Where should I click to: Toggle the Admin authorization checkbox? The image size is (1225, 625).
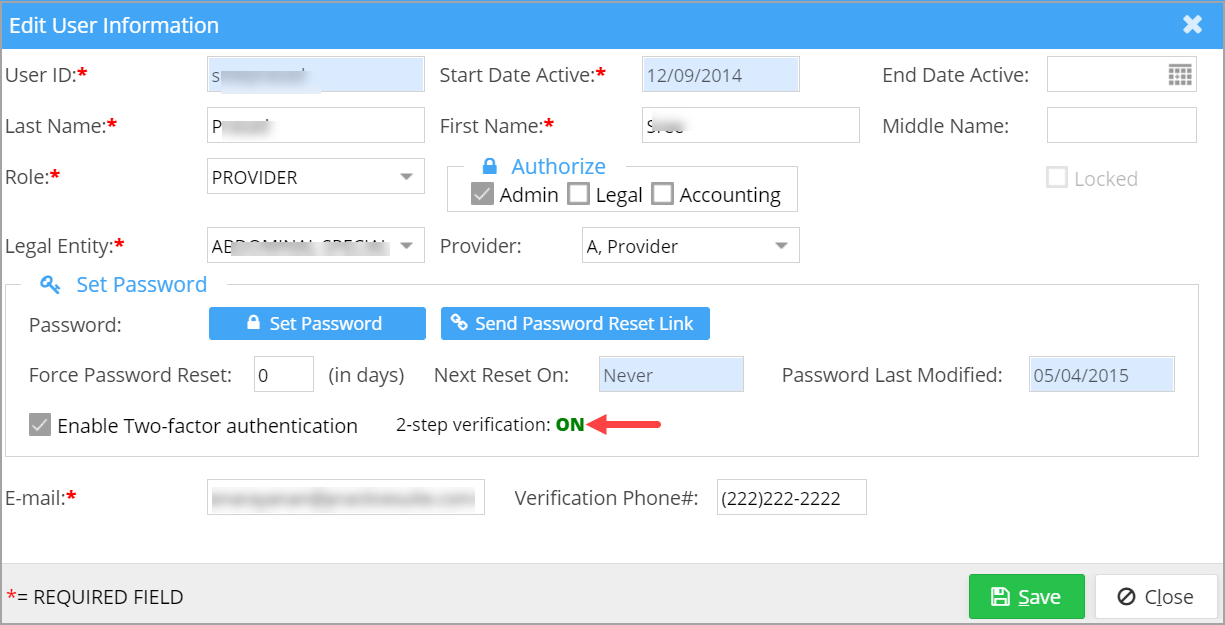click(x=482, y=195)
